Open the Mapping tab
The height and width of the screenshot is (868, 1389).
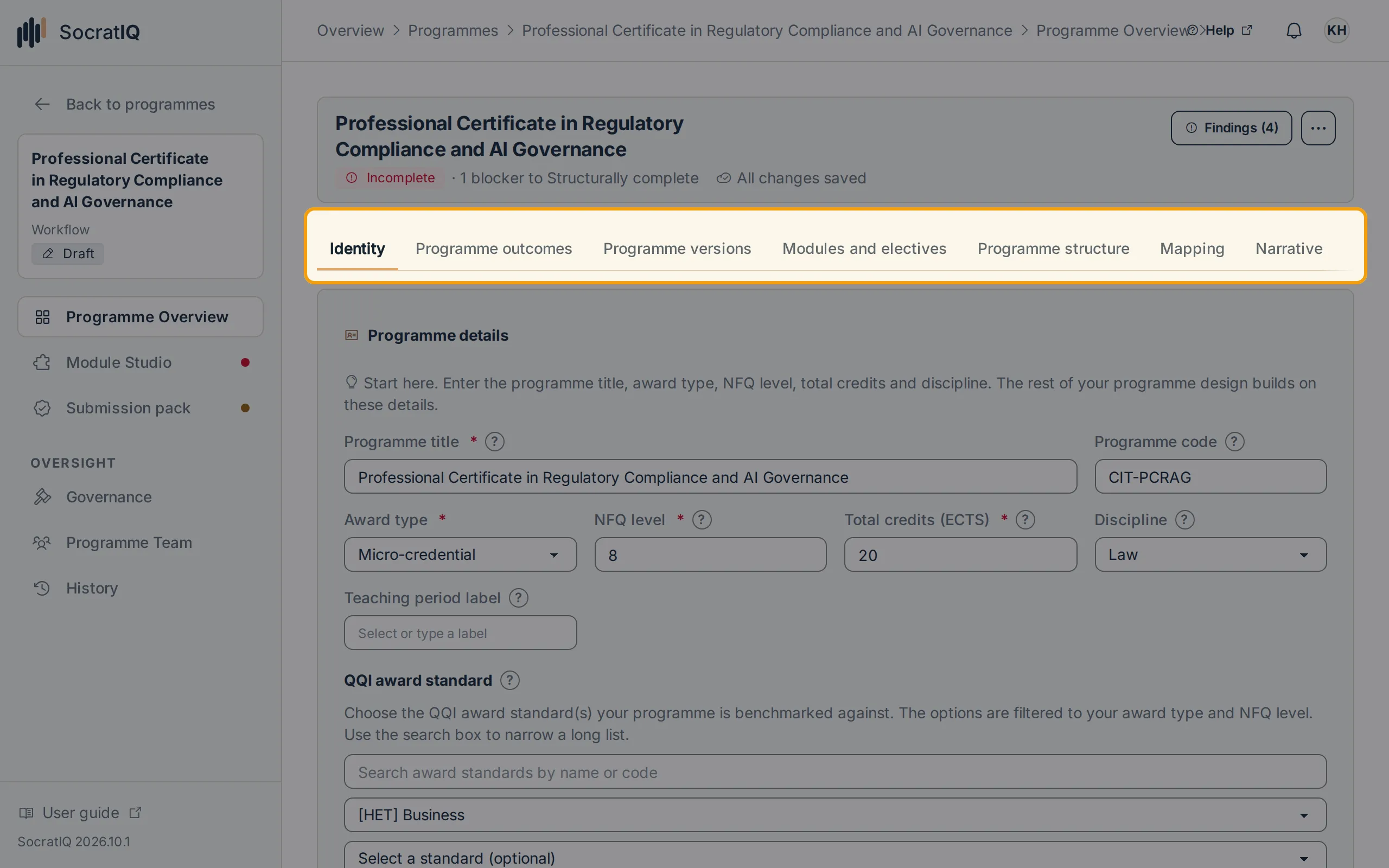pyautogui.click(x=1192, y=248)
